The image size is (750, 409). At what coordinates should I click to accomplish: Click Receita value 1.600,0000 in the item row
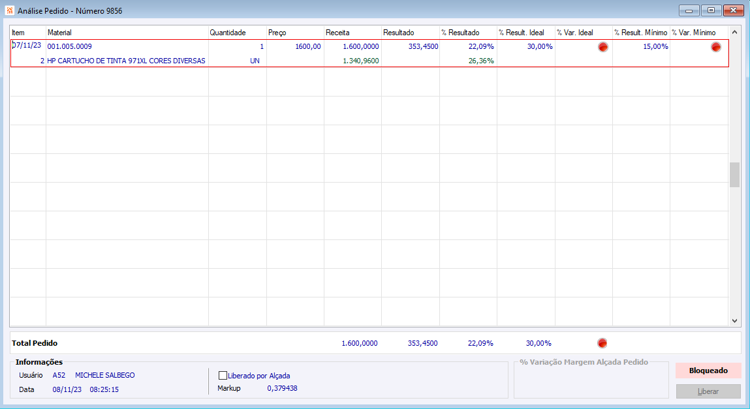click(x=361, y=46)
